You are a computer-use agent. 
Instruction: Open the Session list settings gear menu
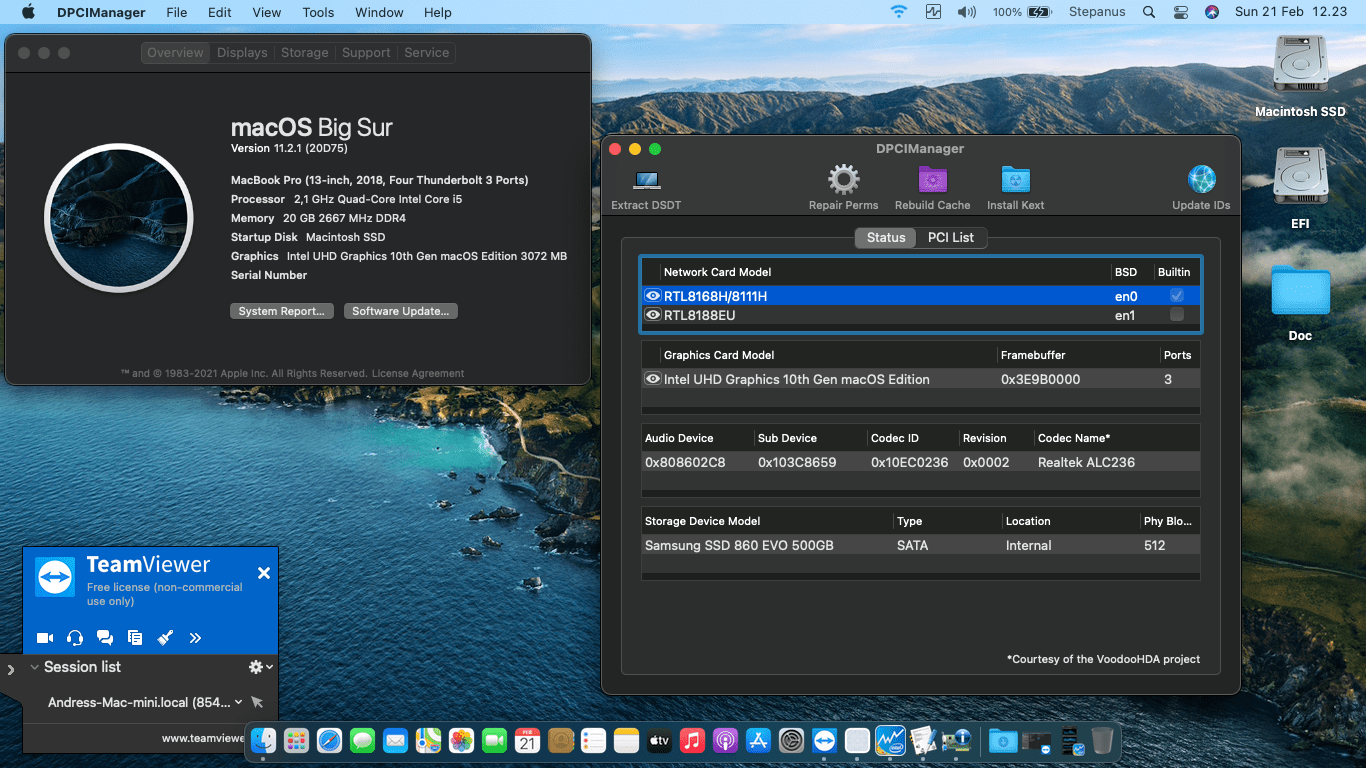257,667
